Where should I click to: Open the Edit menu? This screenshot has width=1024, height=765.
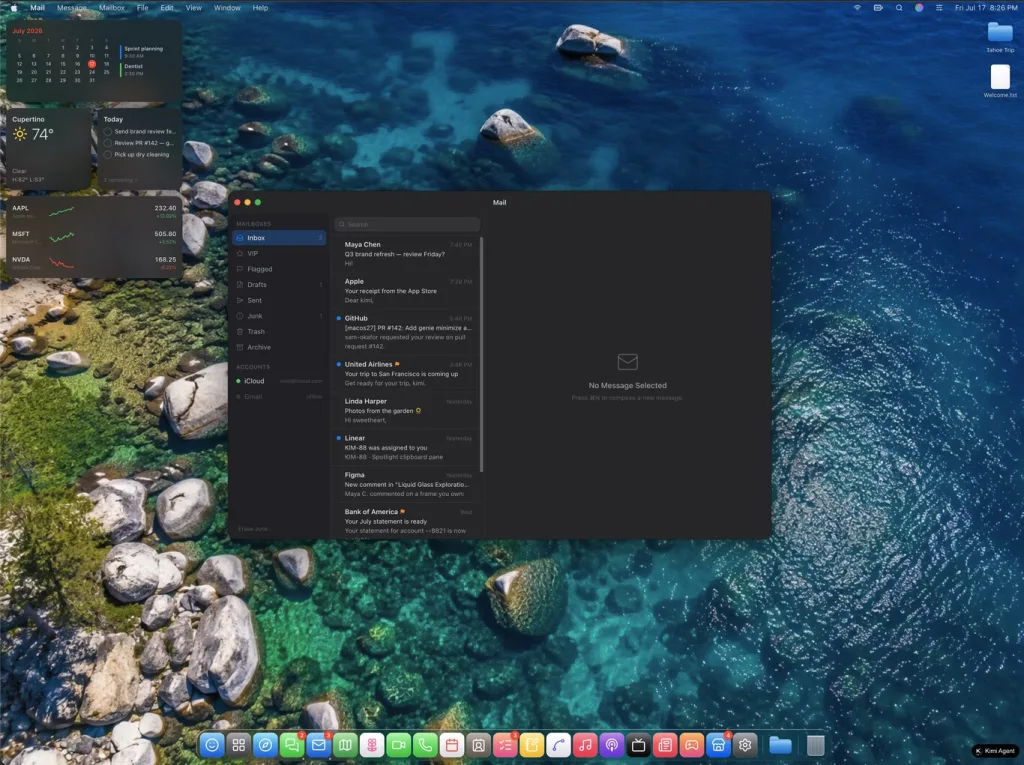(167, 8)
